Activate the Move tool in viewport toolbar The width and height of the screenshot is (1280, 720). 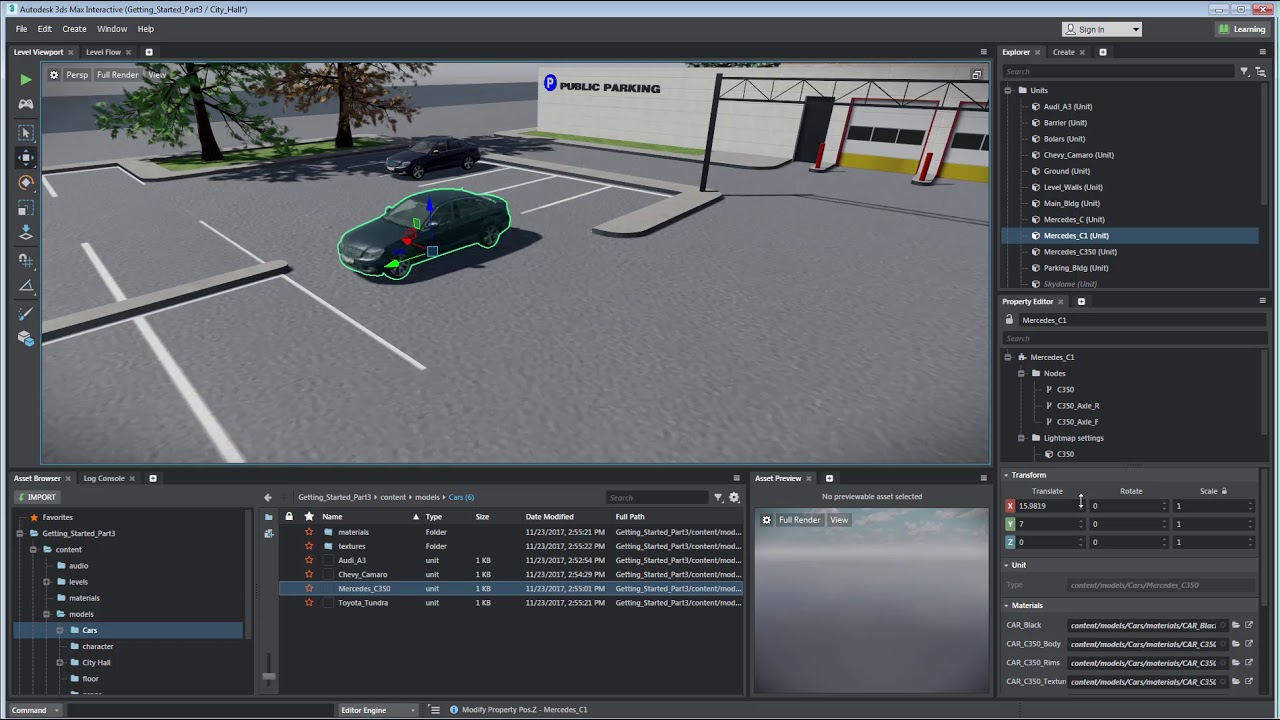click(x=26, y=157)
